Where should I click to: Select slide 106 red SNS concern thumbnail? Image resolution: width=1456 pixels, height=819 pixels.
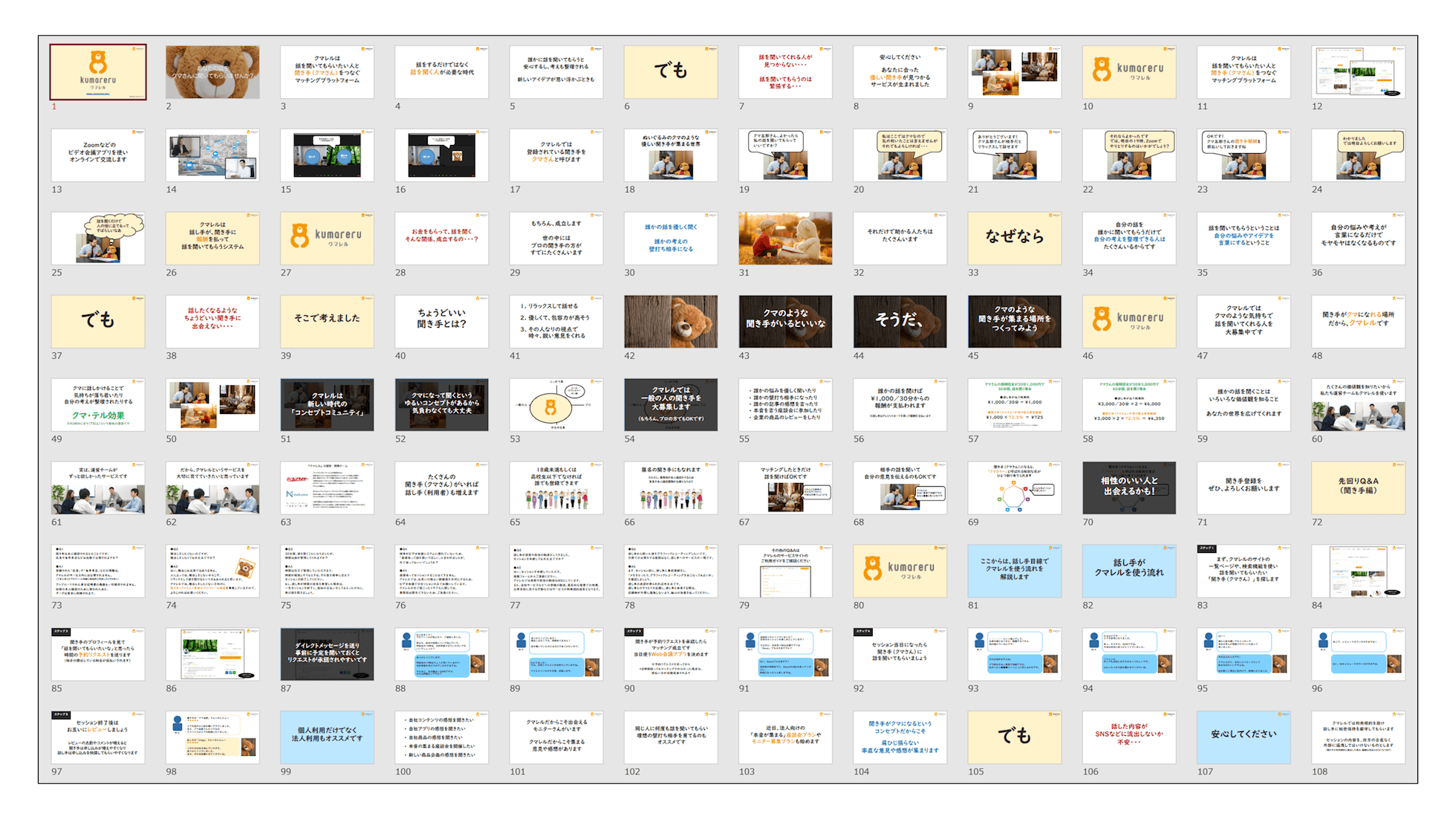pos(1129,738)
